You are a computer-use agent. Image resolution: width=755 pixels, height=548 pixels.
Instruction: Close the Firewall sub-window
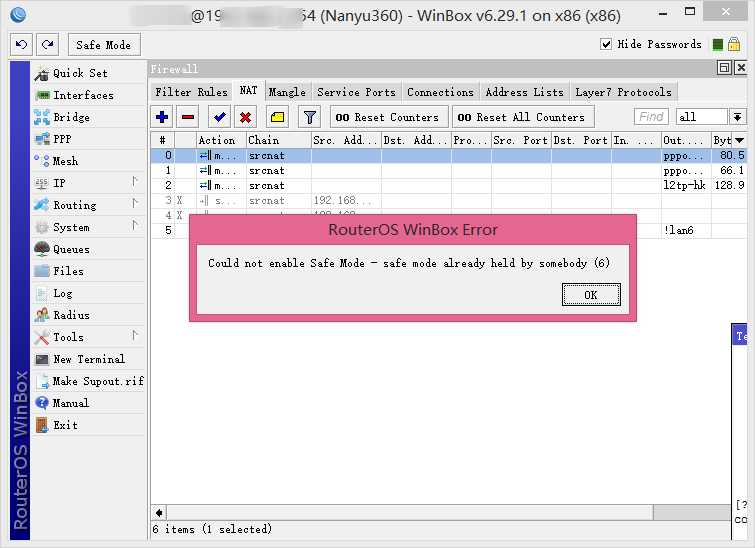[x=741, y=68]
